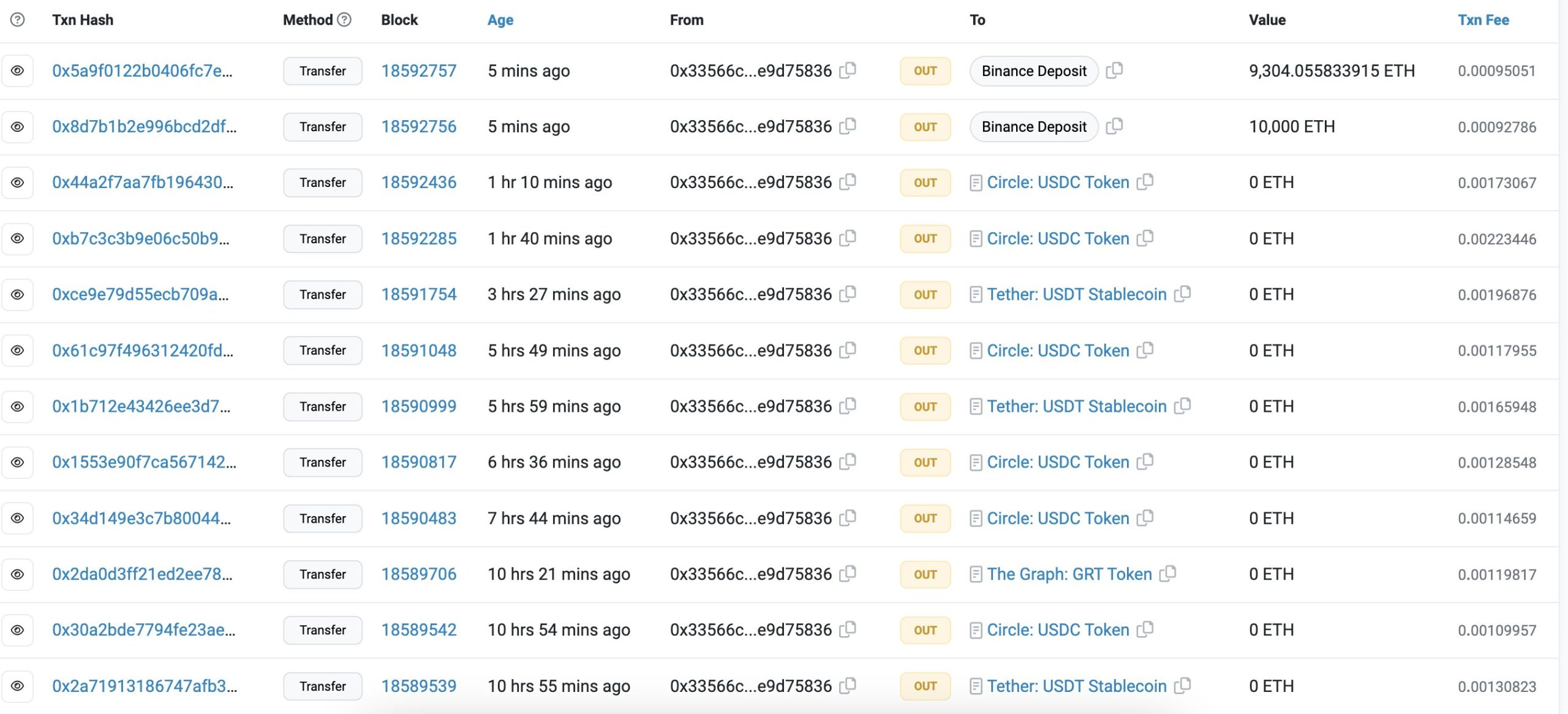This screenshot has height=714, width=1568.
Task: Toggle Age column time format
Action: pos(500,20)
